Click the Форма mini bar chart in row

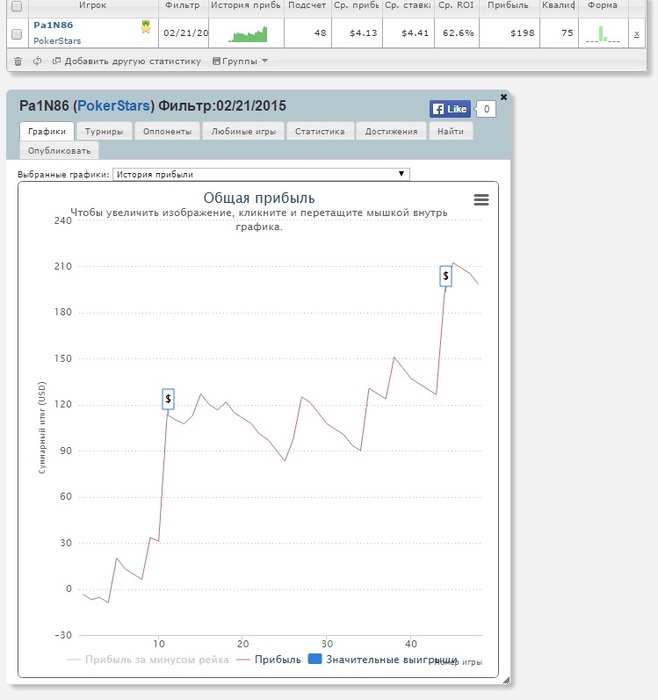coord(603,34)
